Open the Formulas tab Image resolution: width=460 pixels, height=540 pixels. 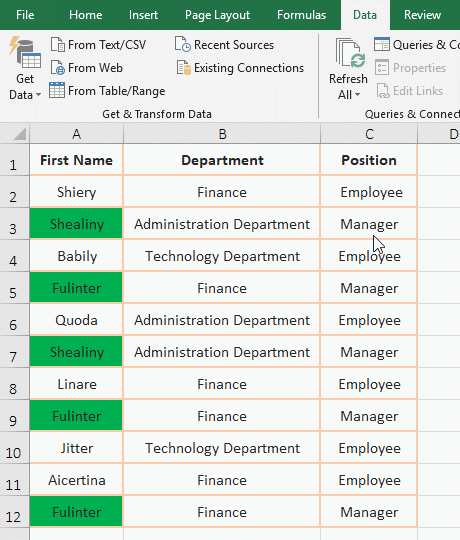[301, 15]
